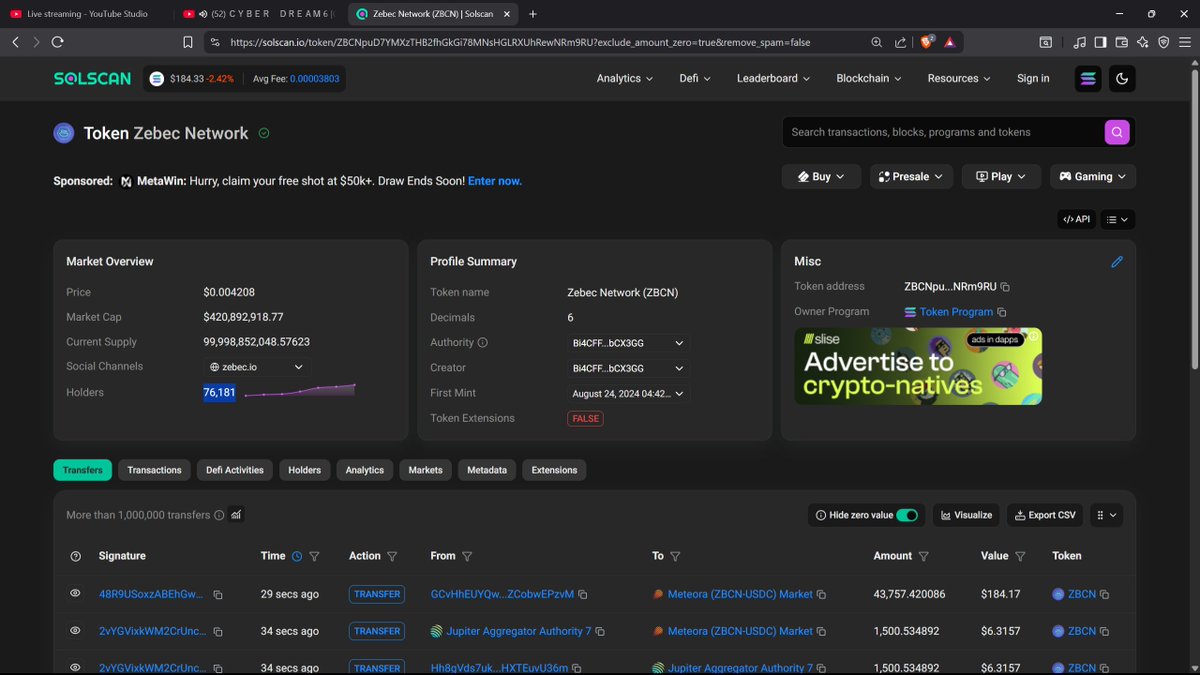Image resolution: width=1200 pixels, height=675 pixels.
Task: Expand the Creator address dropdown
Action: coord(629,368)
